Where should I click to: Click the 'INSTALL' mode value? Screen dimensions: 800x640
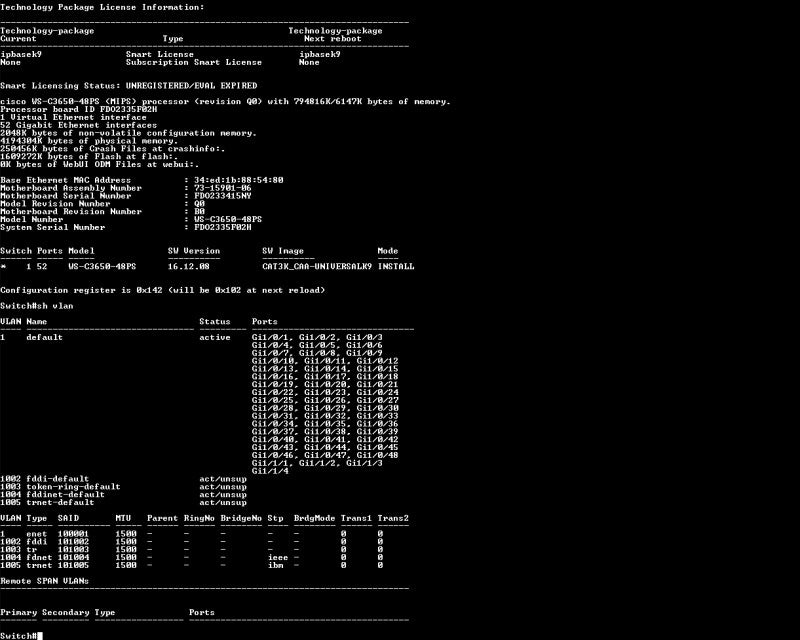tap(396, 266)
